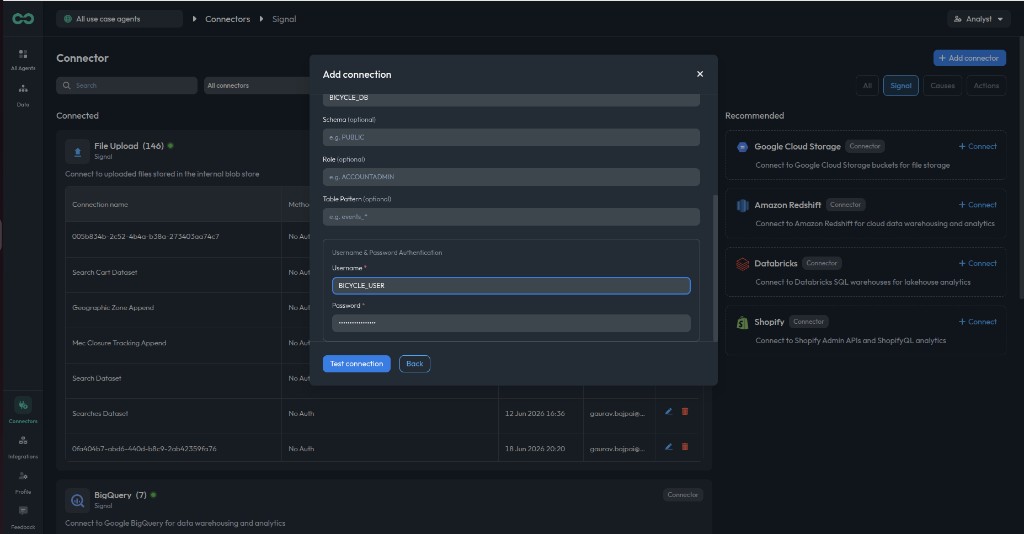Click the 18 Jun 2026 20:20 date cell
This screenshot has height=534, width=1024.
point(535,448)
